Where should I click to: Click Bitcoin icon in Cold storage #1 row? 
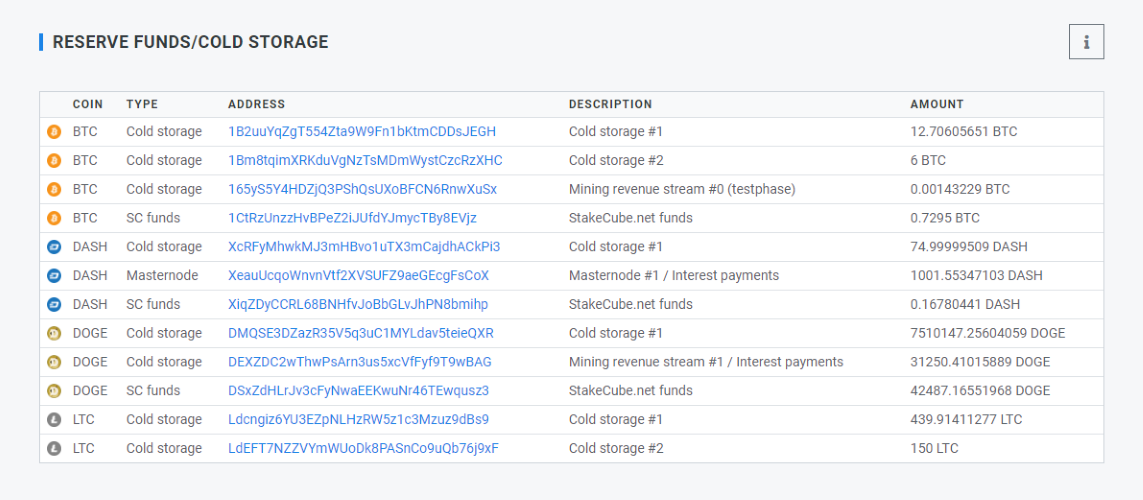54,132
